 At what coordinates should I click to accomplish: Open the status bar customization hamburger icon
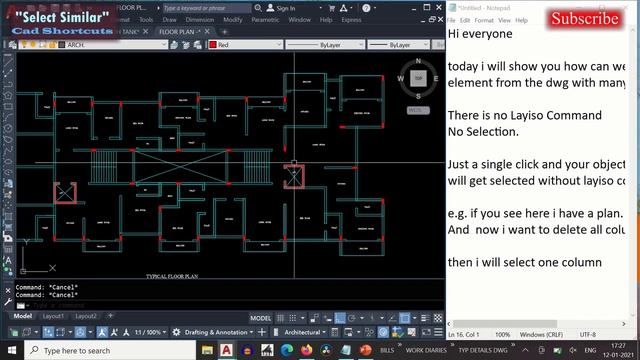(x=438, y=332)
